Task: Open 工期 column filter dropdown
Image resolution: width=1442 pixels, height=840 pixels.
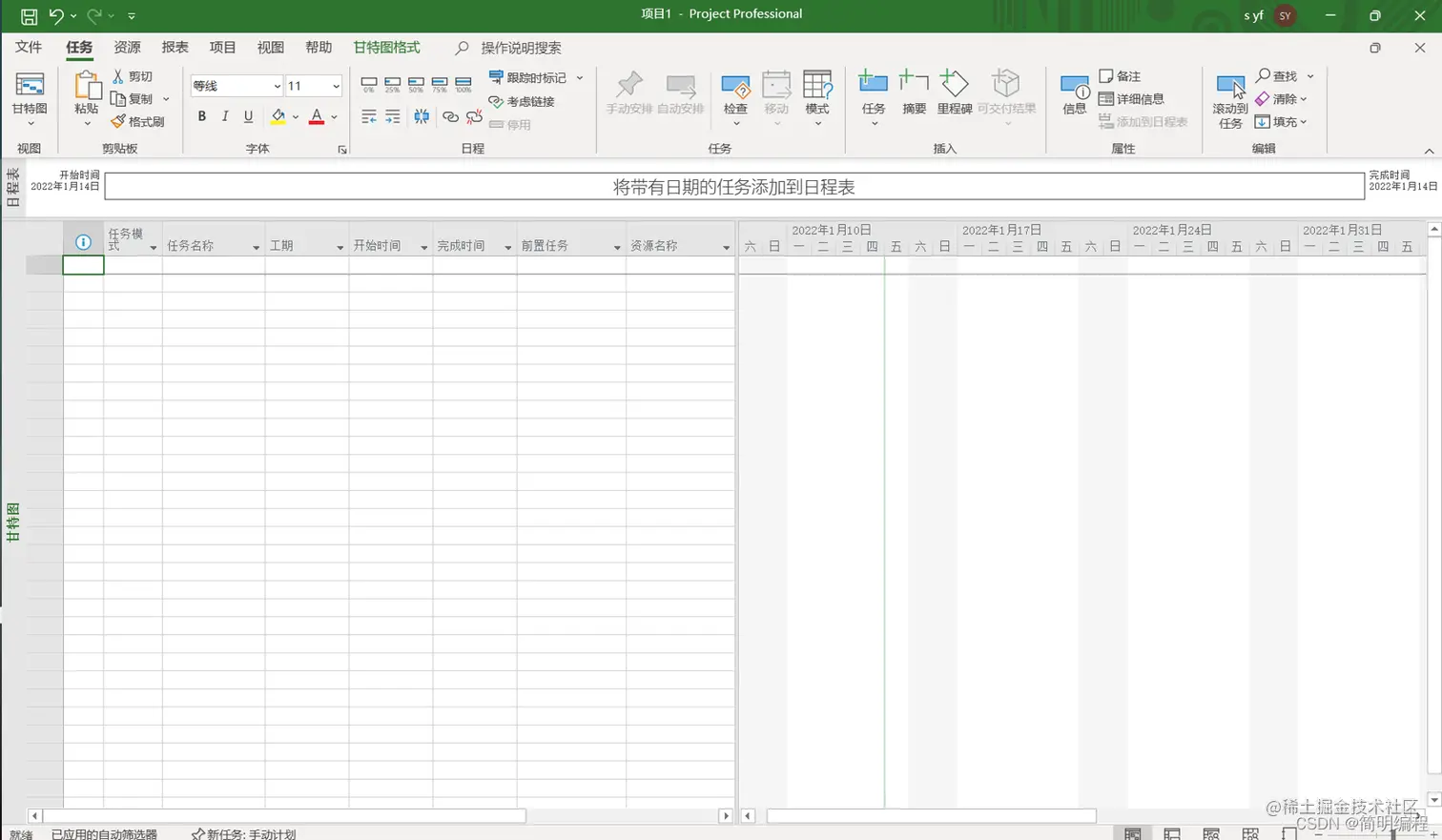Action: [x=340, y=248]
